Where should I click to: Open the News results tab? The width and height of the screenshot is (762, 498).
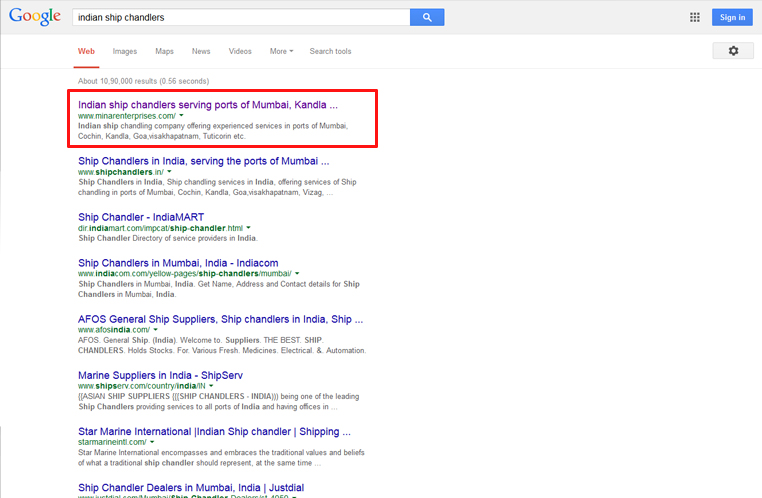[201, 51]
